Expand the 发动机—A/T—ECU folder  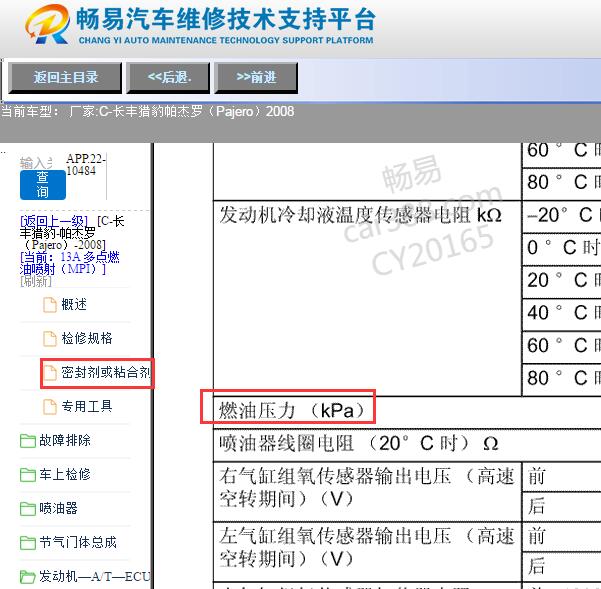[95, 576]
